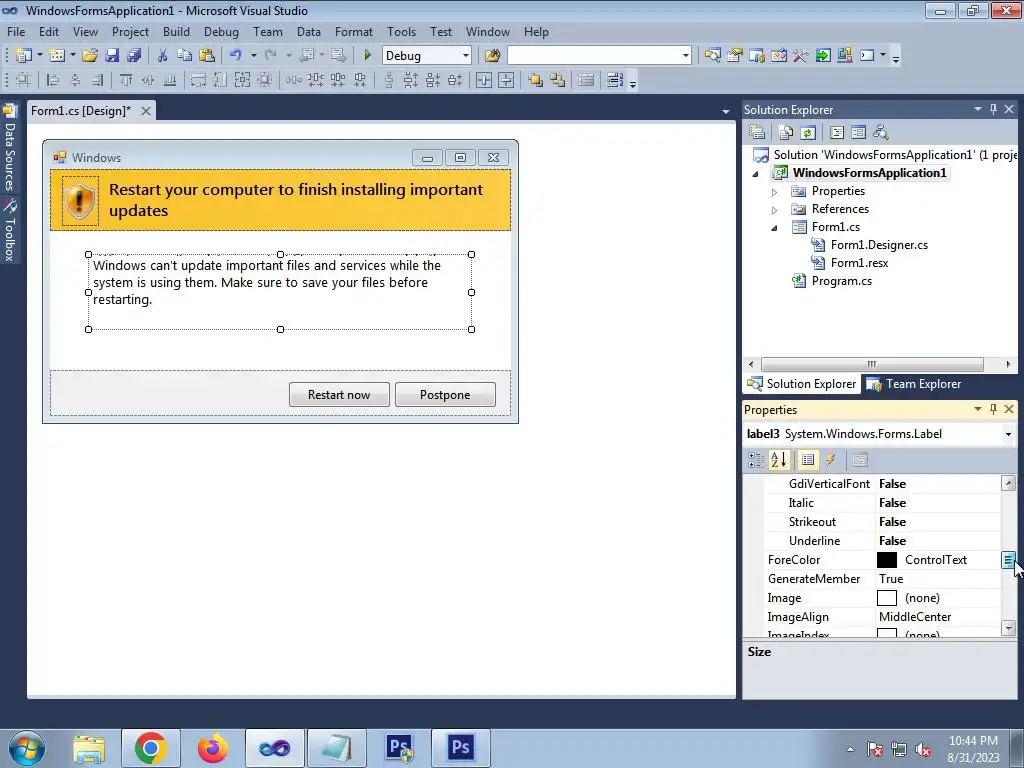Show the Properties list button in the Properties window
The width and height of the screenshot is (1024, 768).
808,460
